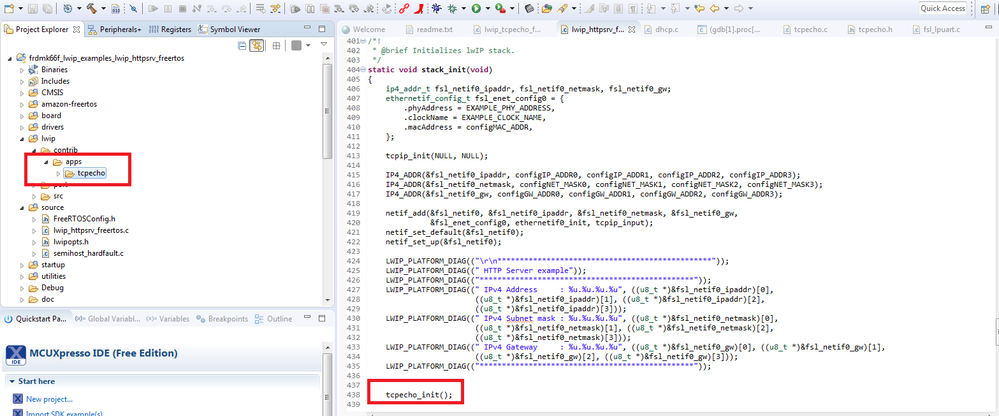Open the tcpecho.h editor tab

(x=870, y=29)
